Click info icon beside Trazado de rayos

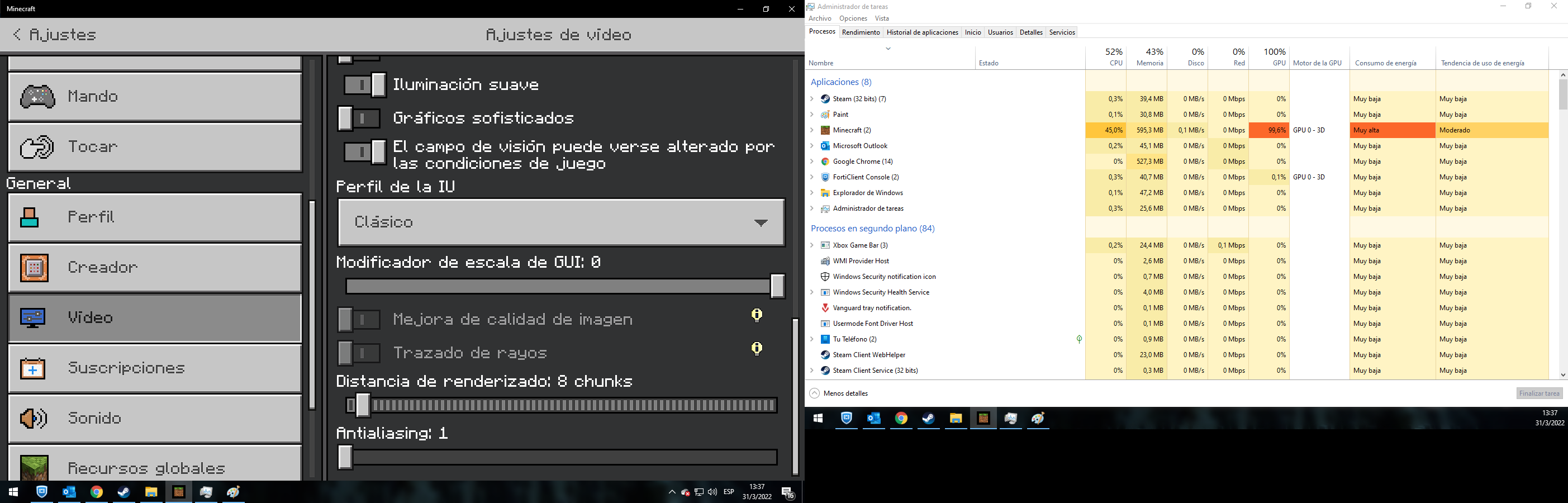pyautogui.click(x=757, y=348)
